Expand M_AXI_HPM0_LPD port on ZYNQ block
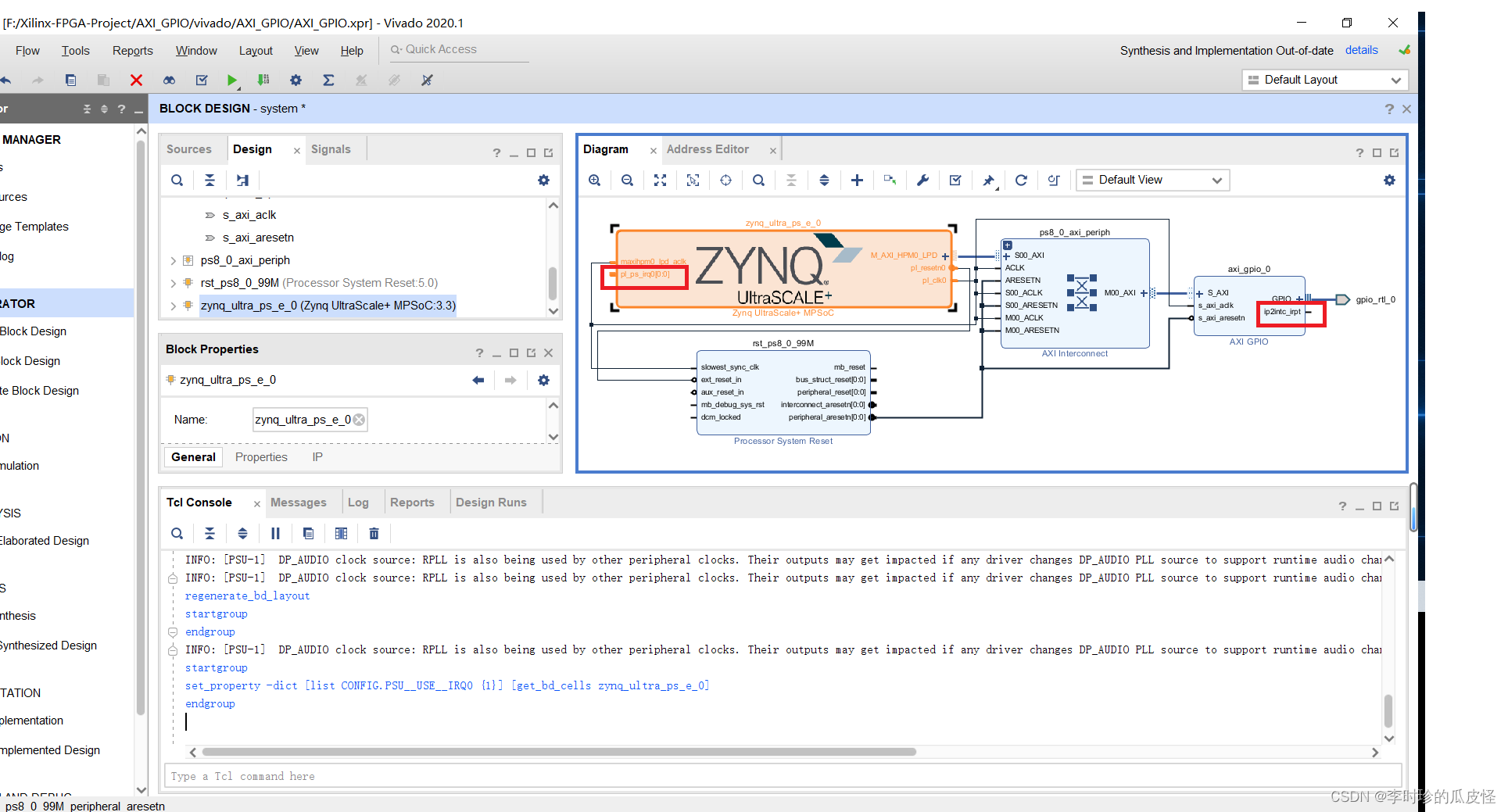The width and height of the screenshot is (1508, 812). [x=945, y=256]
